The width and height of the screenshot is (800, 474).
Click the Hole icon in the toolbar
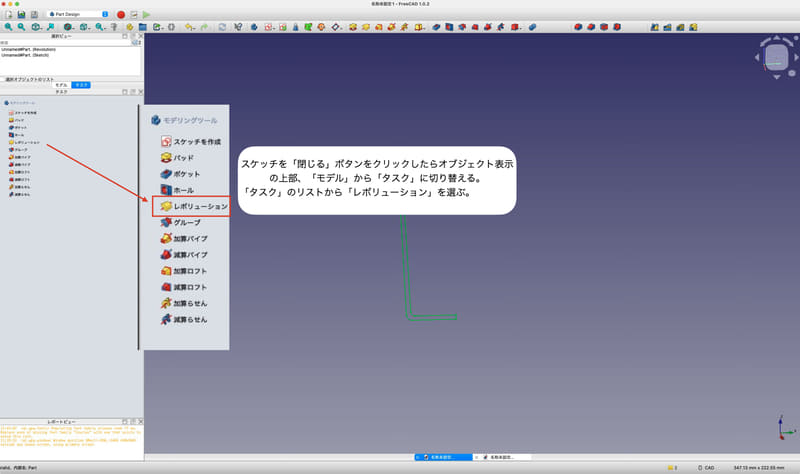click(x=449, y=27)
